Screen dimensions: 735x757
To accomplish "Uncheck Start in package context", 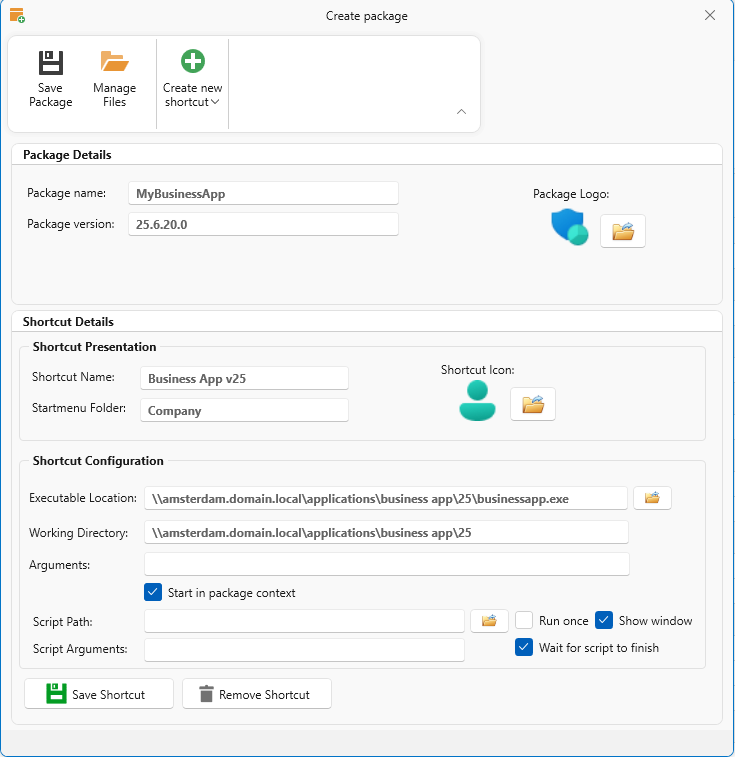I will (x=153, y=592).
